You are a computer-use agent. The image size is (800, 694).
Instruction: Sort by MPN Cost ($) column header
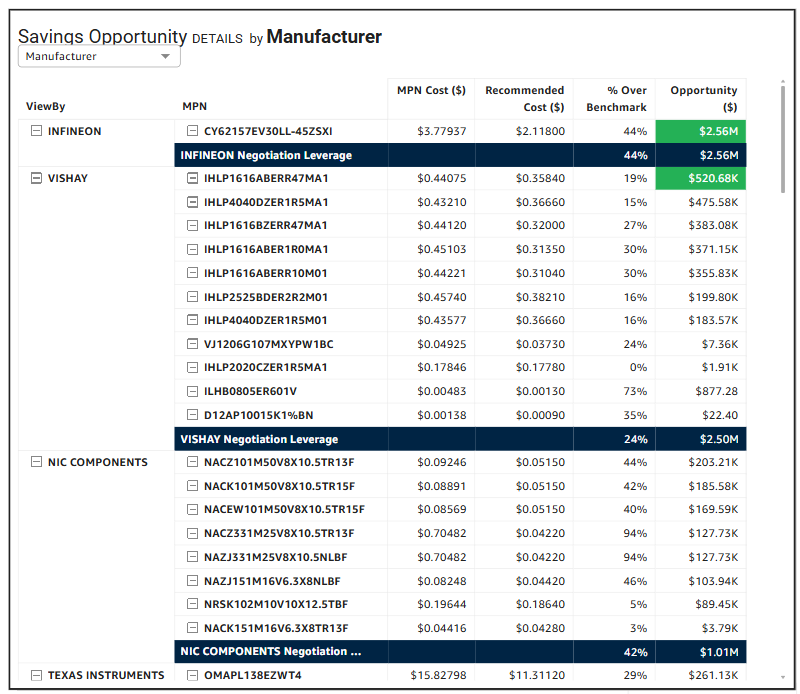(431, 90)
